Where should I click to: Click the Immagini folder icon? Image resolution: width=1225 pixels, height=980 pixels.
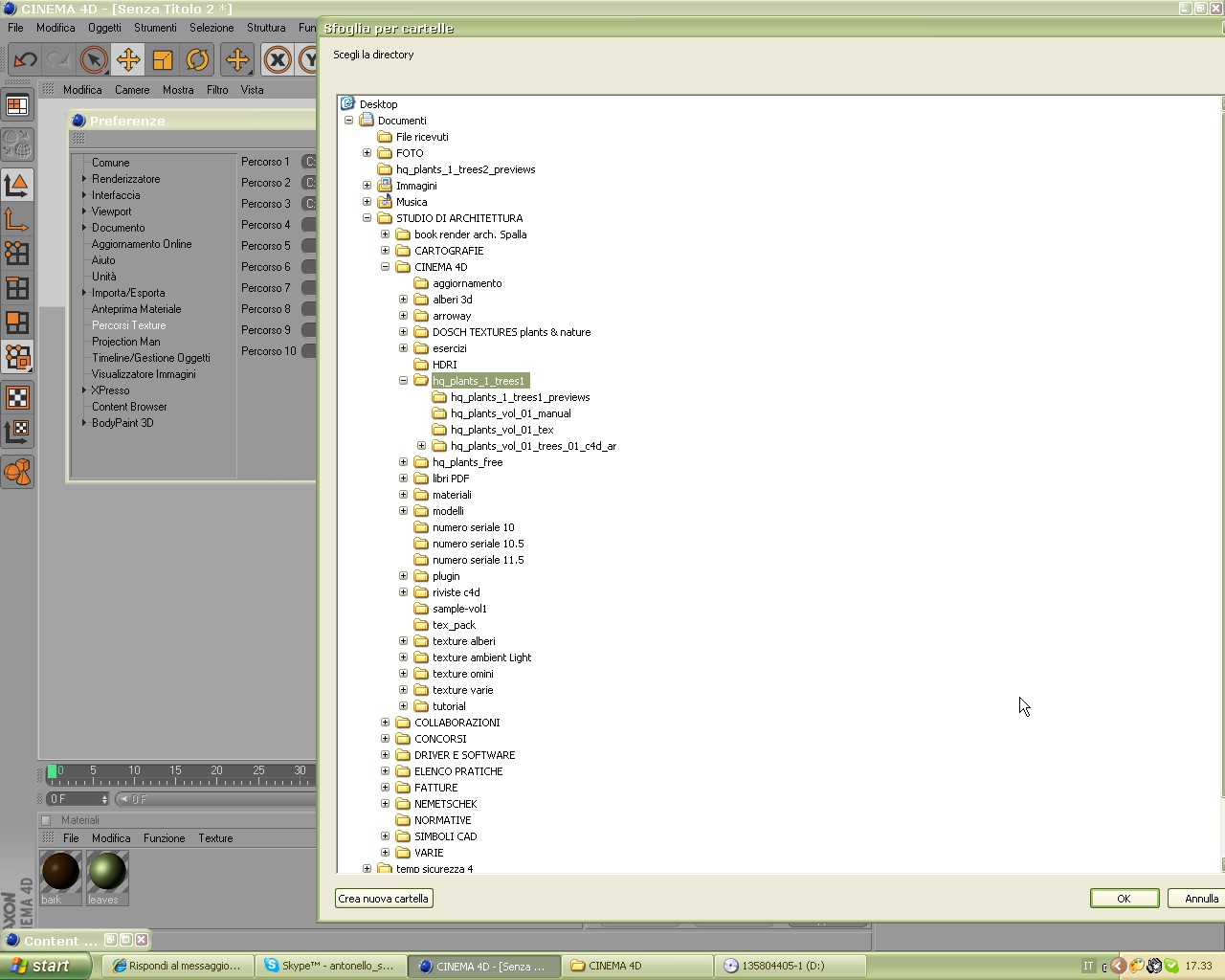pyautogui.click(x=385, y=186)
